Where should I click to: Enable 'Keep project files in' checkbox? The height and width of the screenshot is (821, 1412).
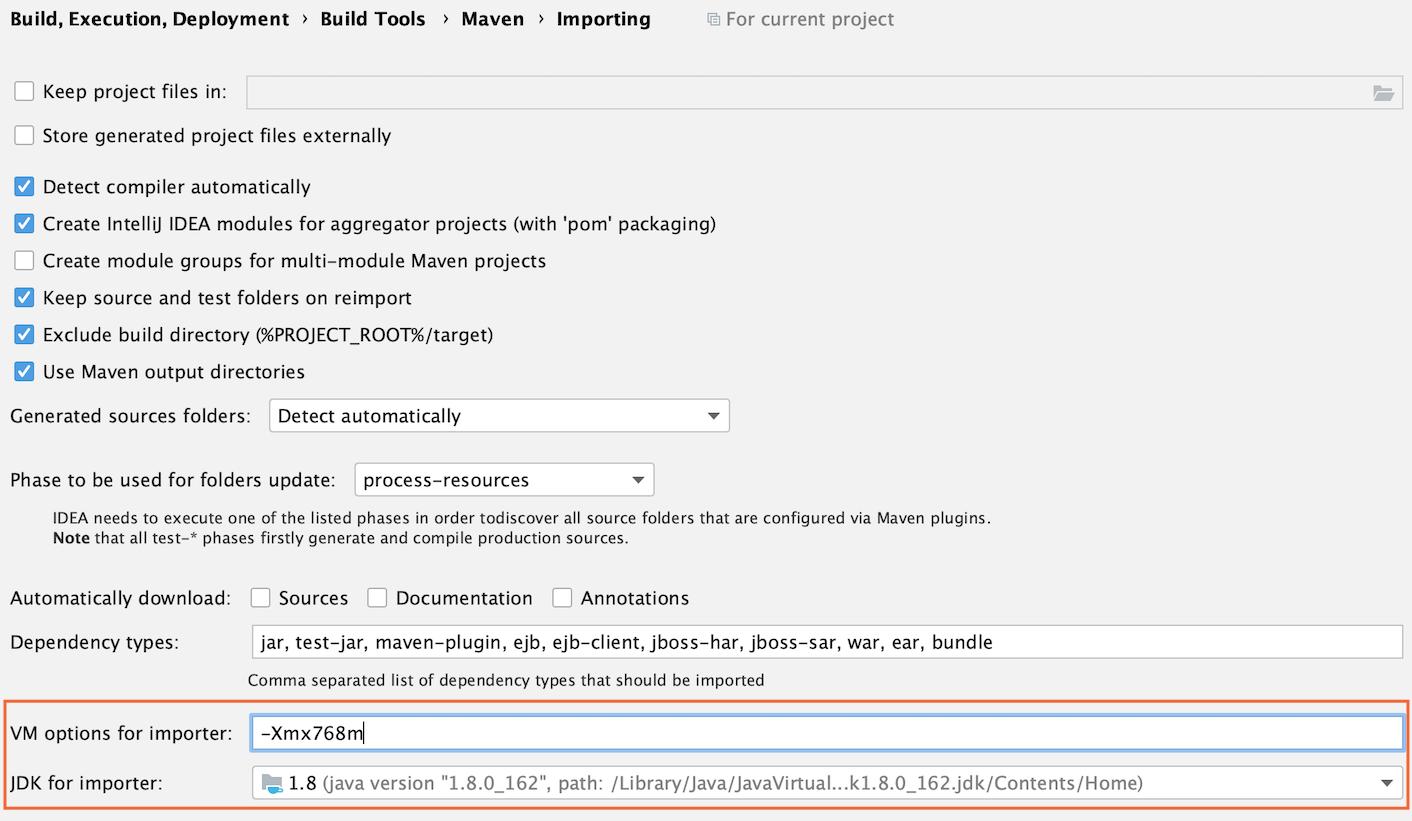(23, 91)
